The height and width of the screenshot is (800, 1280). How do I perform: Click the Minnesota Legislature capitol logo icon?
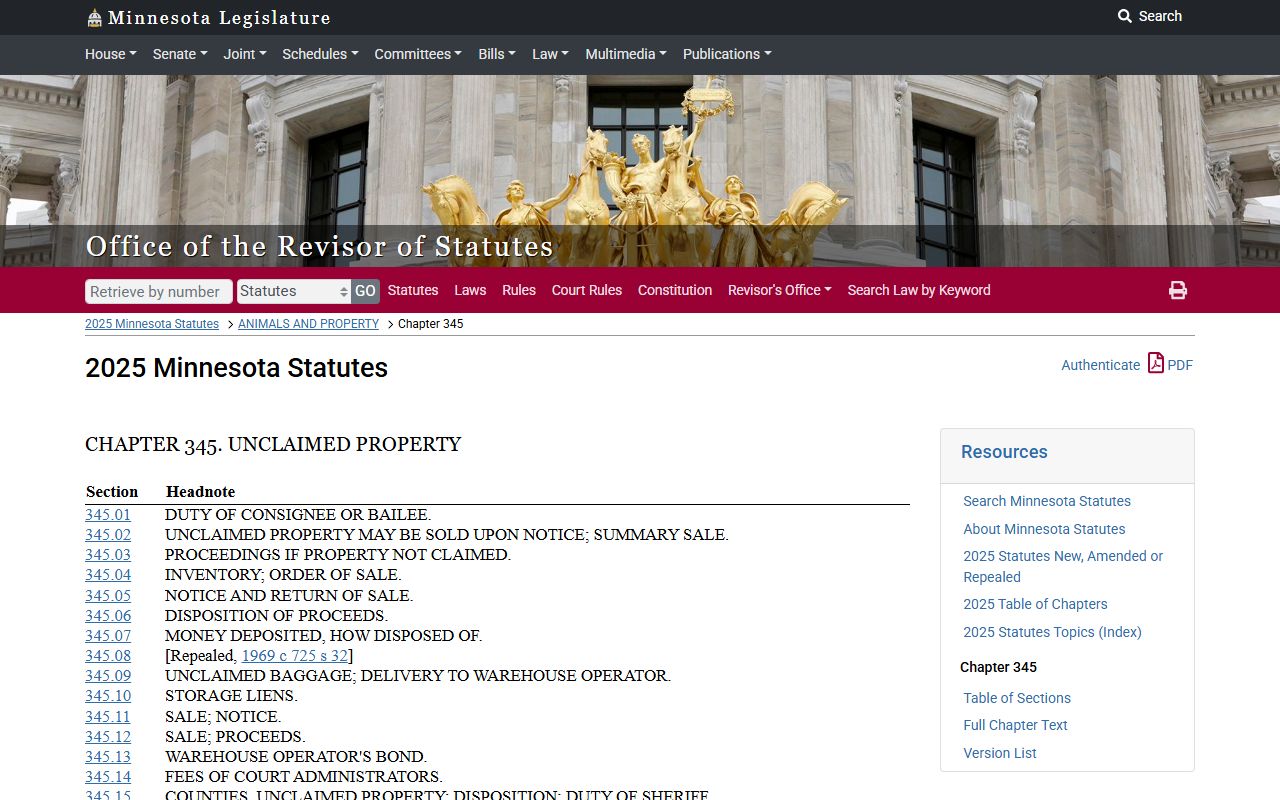click(94, 17)
